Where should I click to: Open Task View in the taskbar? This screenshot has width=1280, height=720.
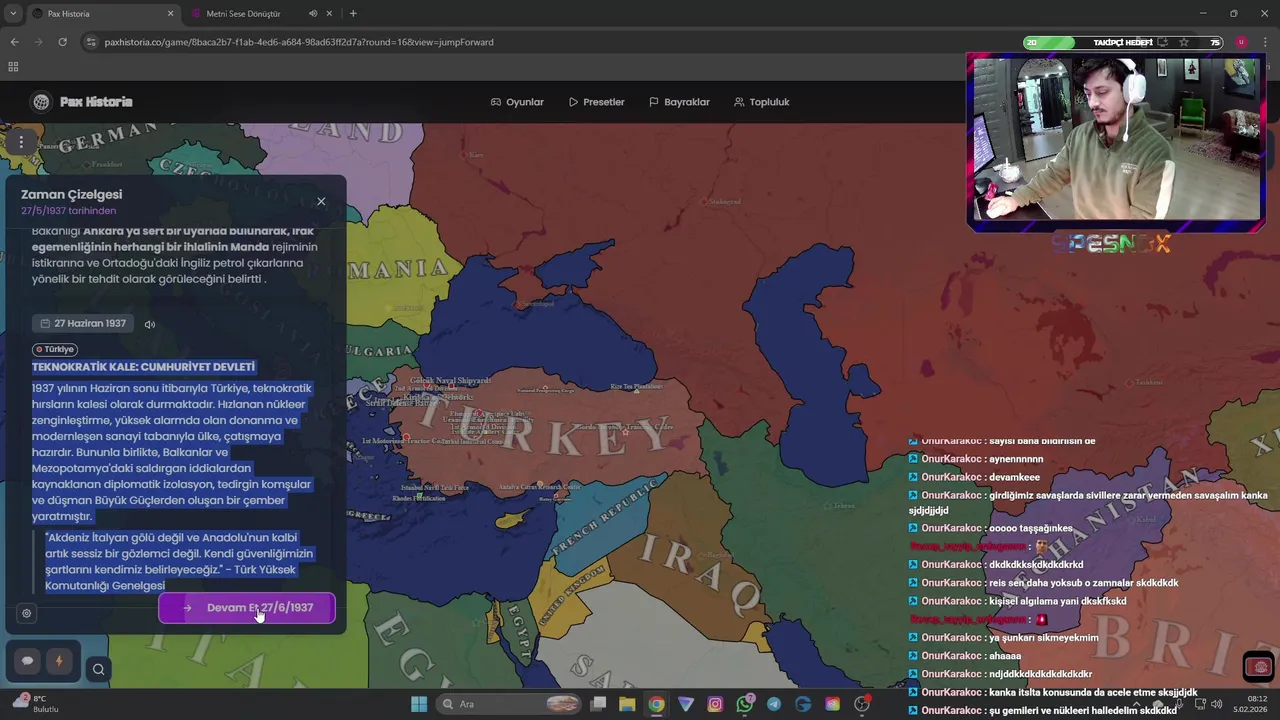point(598,704)
